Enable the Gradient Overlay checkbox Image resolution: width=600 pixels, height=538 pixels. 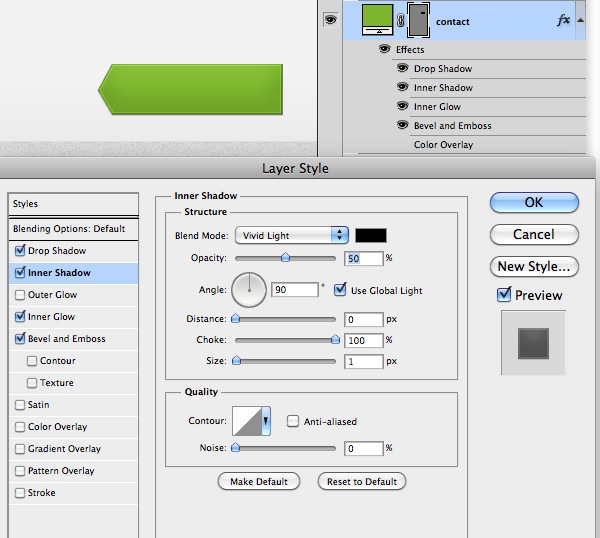20,449
